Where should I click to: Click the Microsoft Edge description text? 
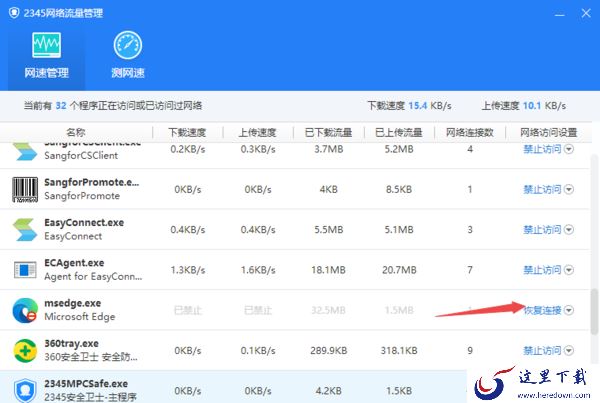click(80, 317)
